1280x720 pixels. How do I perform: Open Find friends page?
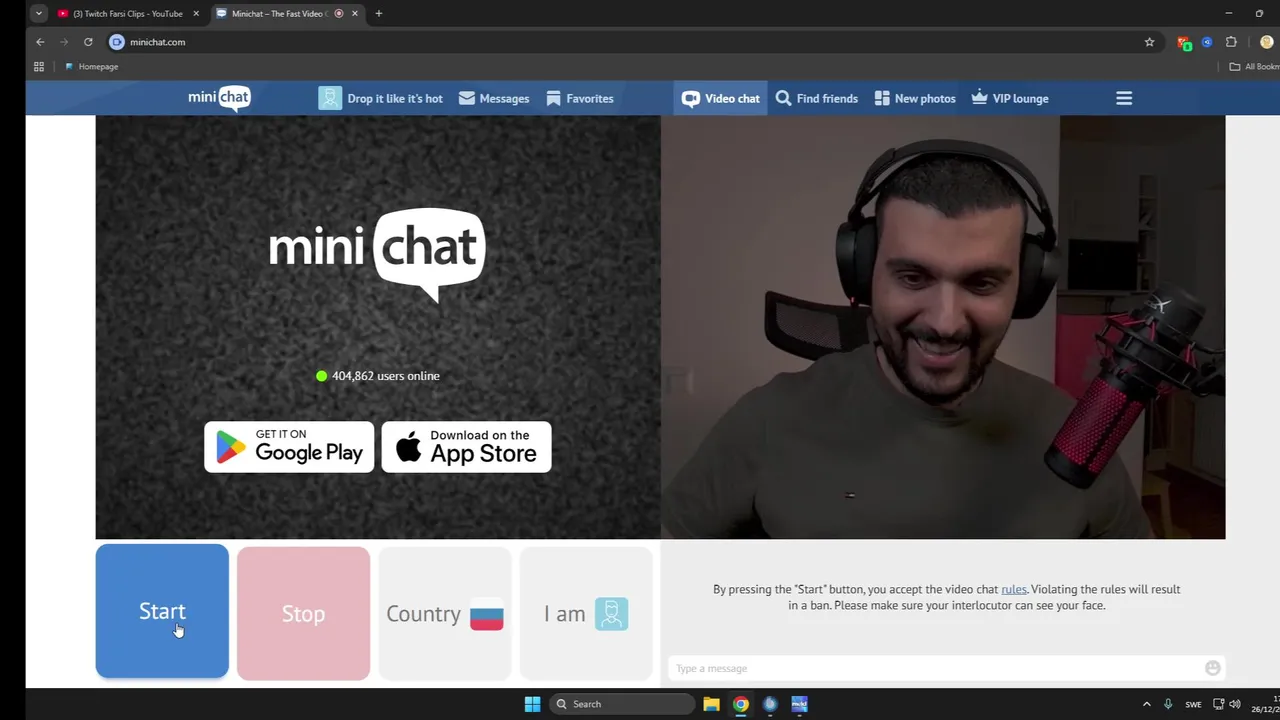coord(817,98)
